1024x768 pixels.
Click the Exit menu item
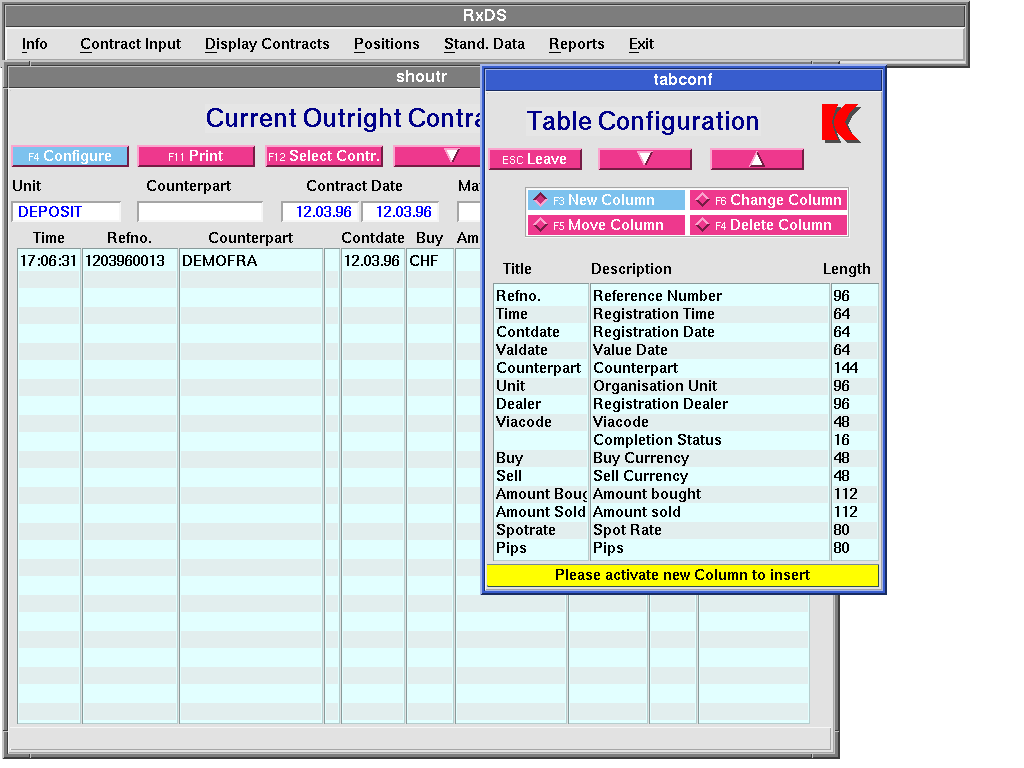(x=641, y=44)
